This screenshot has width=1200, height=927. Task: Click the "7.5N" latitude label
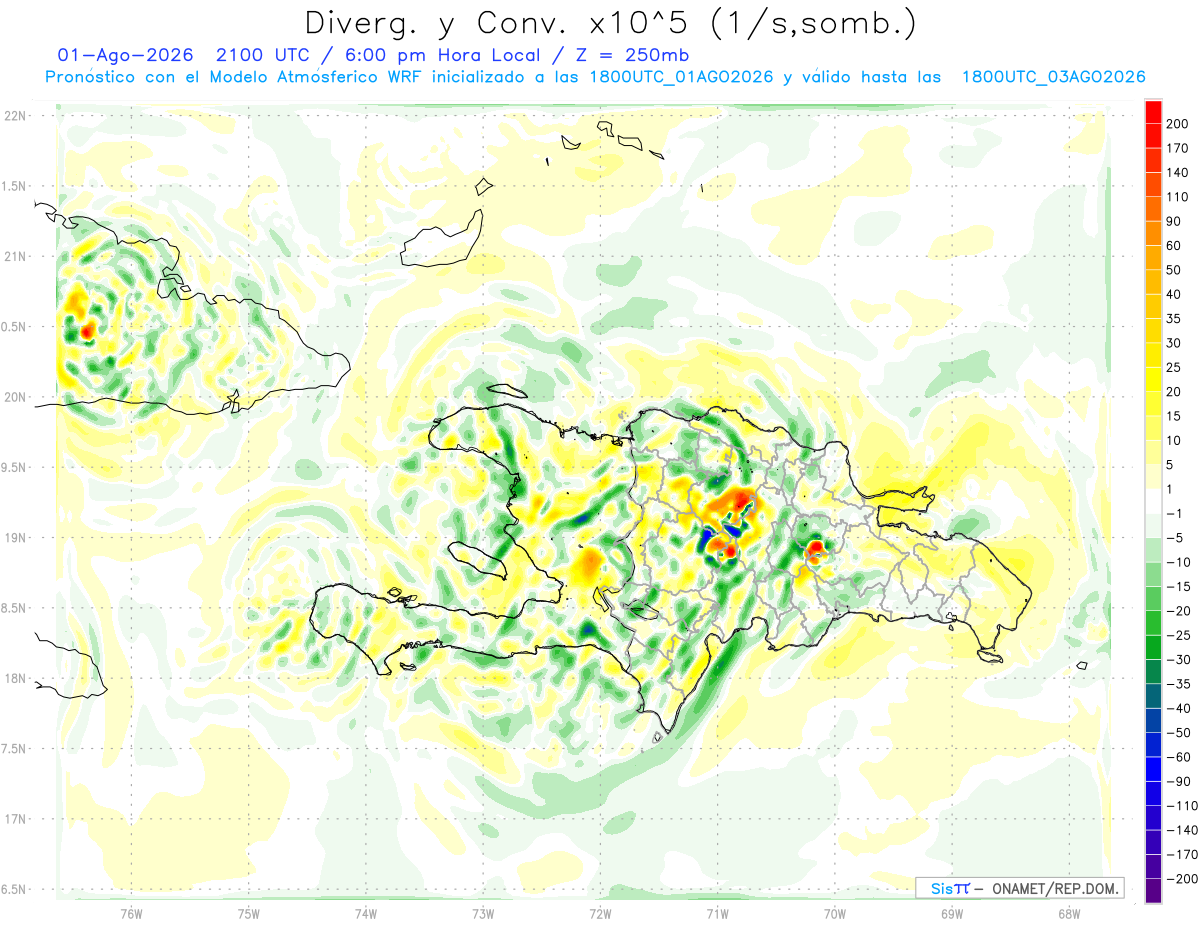click(15, 749)
